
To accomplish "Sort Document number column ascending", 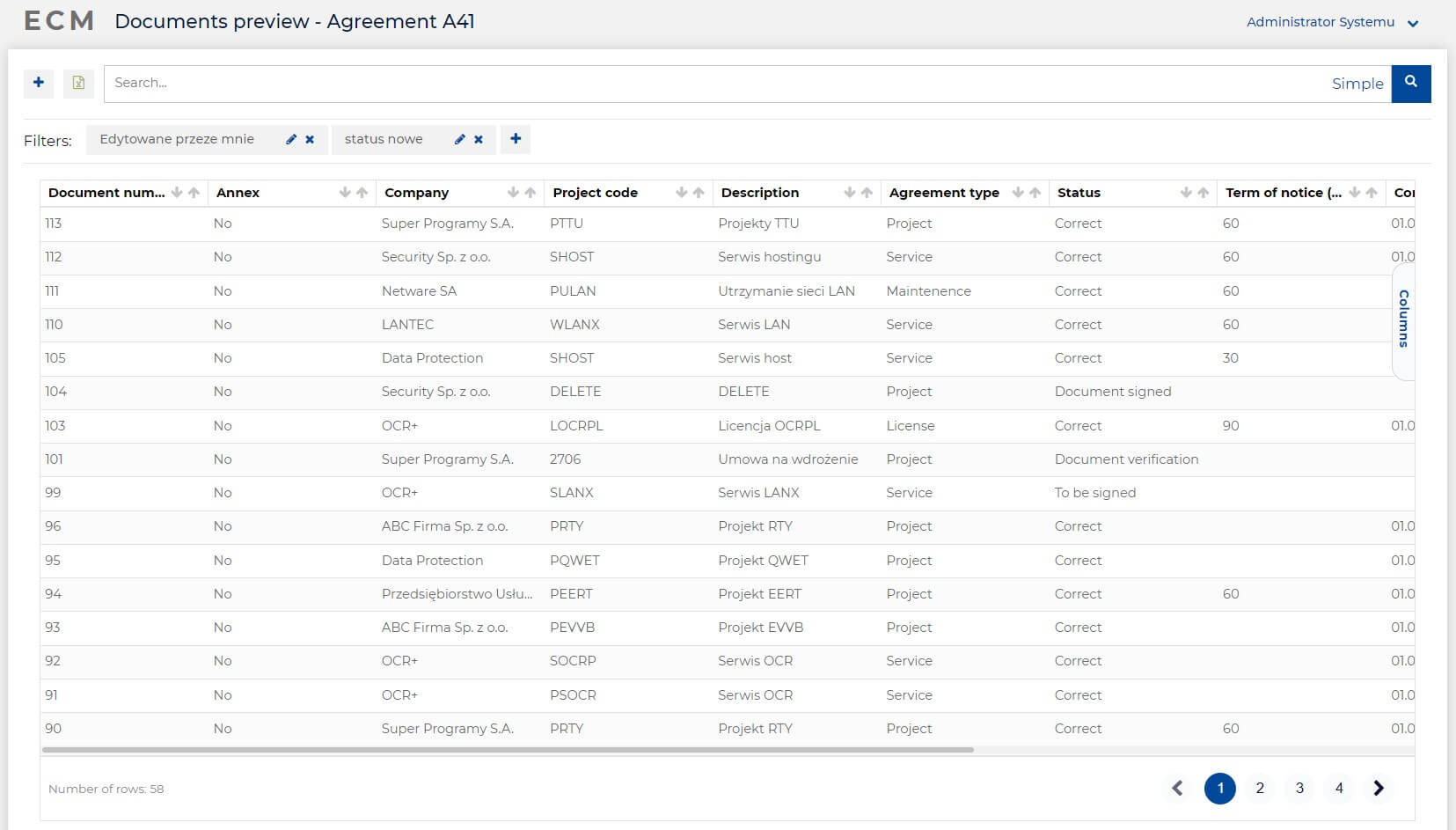I will click(x=194, y=193).
